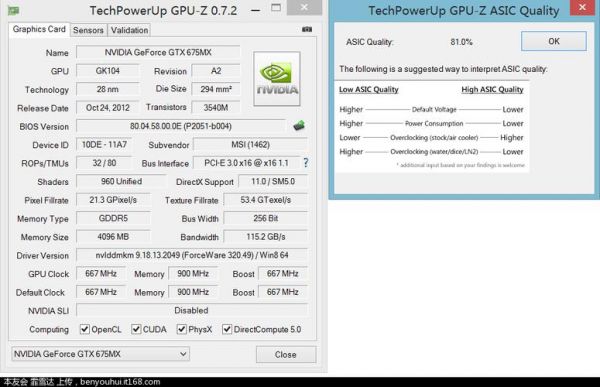Click the Pixel Fillrate field 21.3 GPixel/s
This screenshot has width=600, height=387.
click(113, 200)
